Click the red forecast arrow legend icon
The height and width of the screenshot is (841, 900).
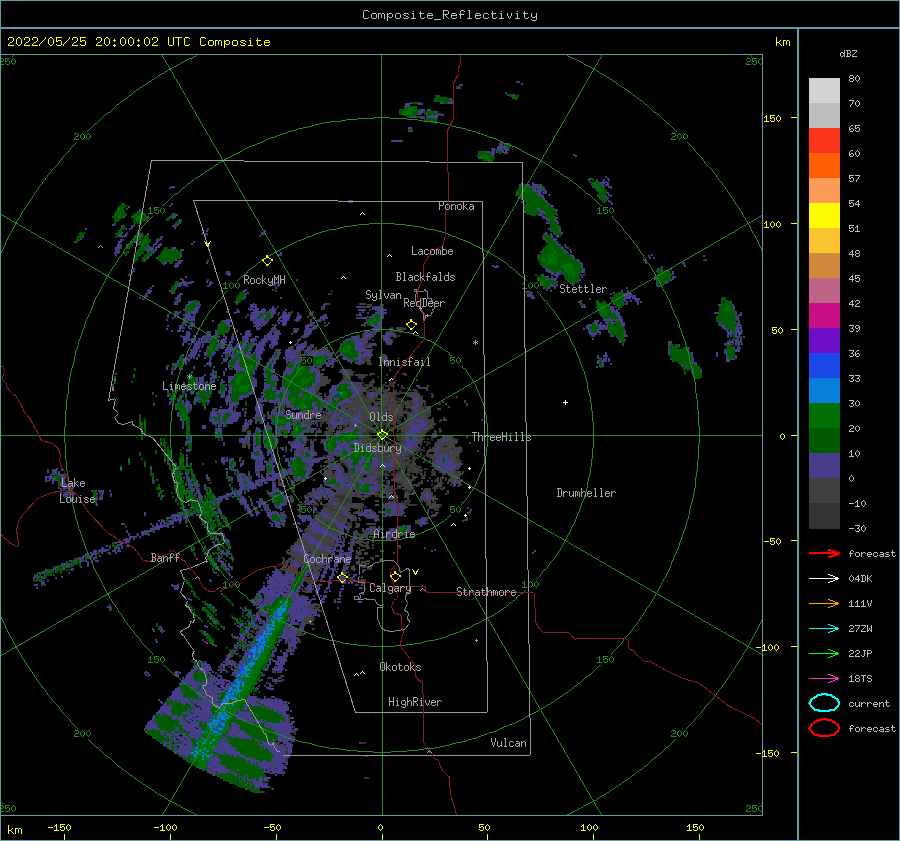[x=824, y=553]
